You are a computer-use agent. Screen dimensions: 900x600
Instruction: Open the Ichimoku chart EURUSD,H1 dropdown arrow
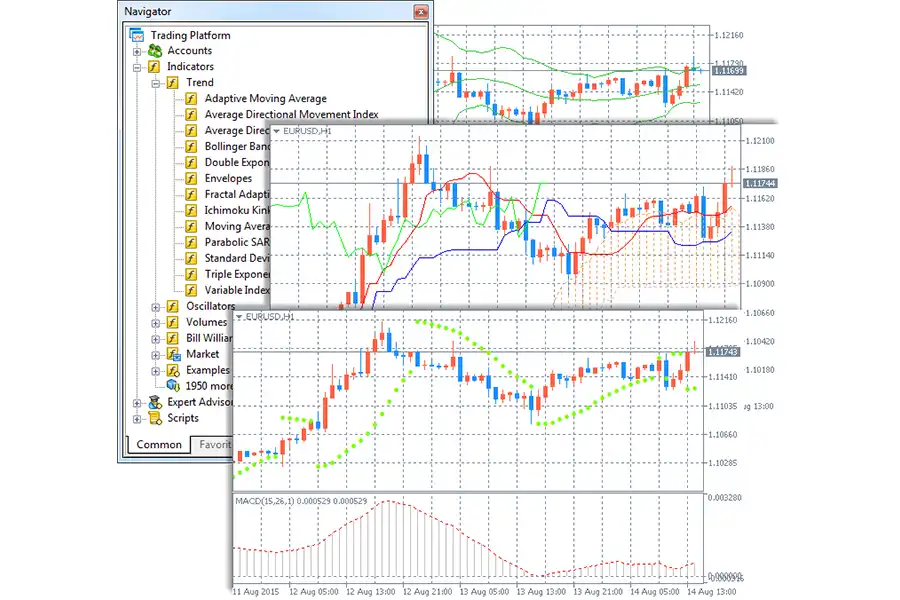click(x=277, y=131)
